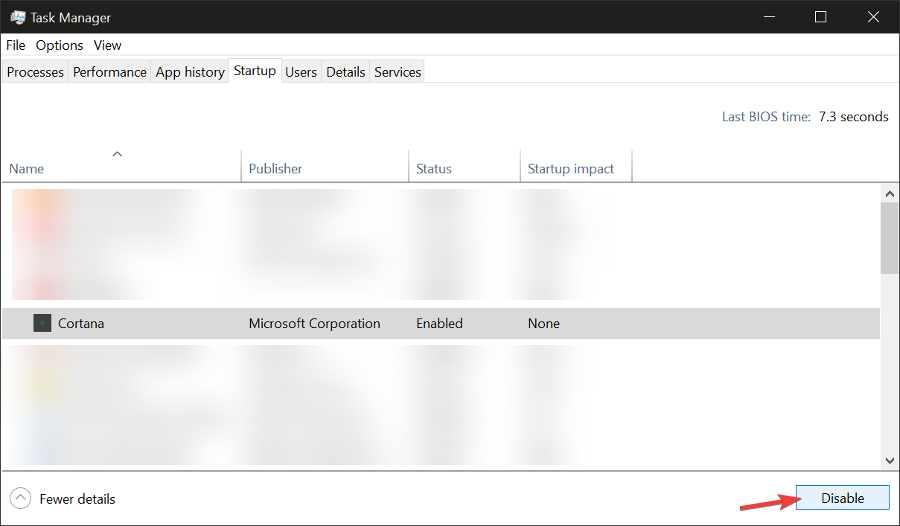The width and height of the screenshot is (900, 526).
Task: Open the View menu
Action: (x=107, y=45)
